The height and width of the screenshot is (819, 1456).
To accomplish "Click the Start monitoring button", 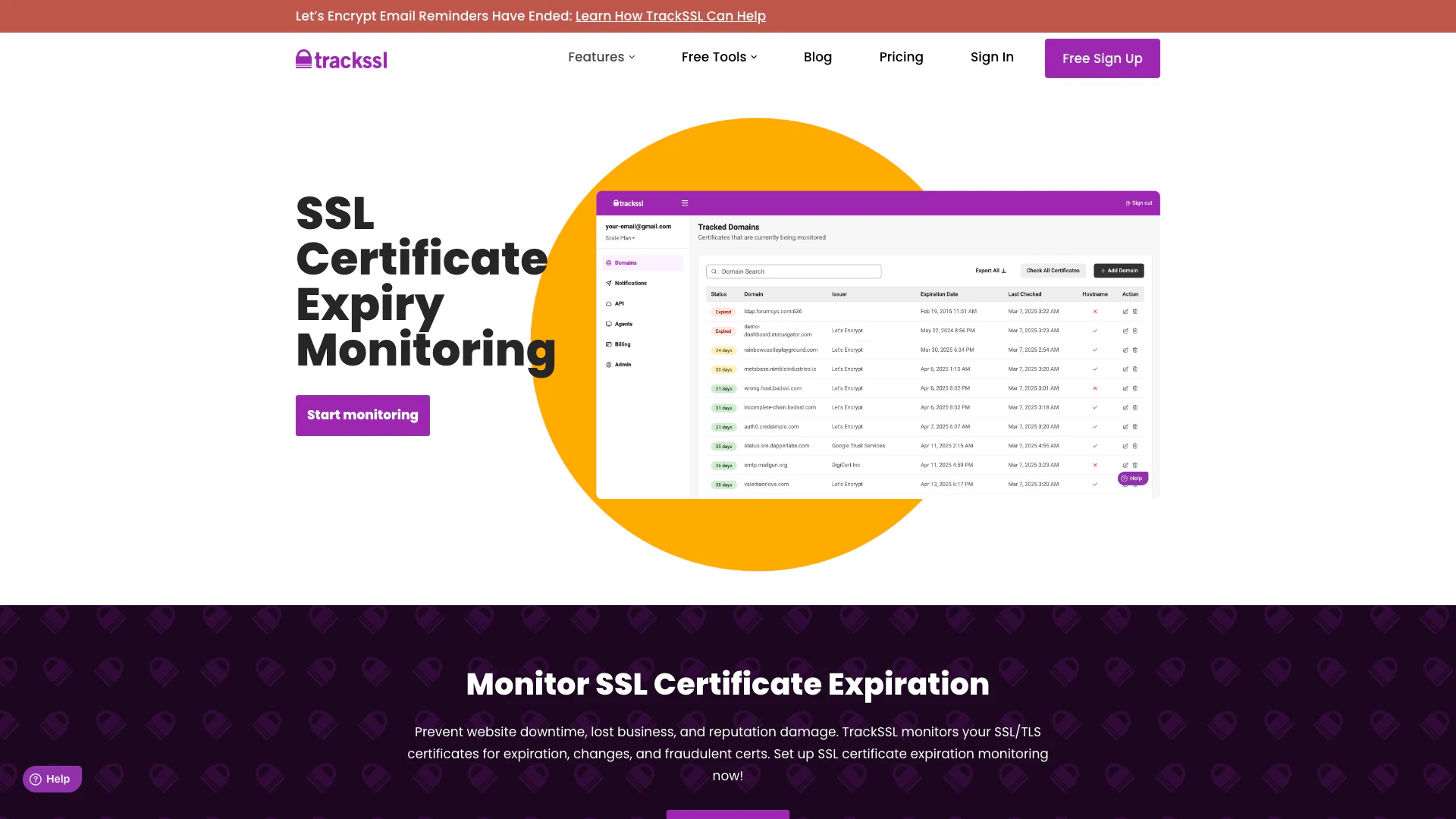I will pos(362,416).
